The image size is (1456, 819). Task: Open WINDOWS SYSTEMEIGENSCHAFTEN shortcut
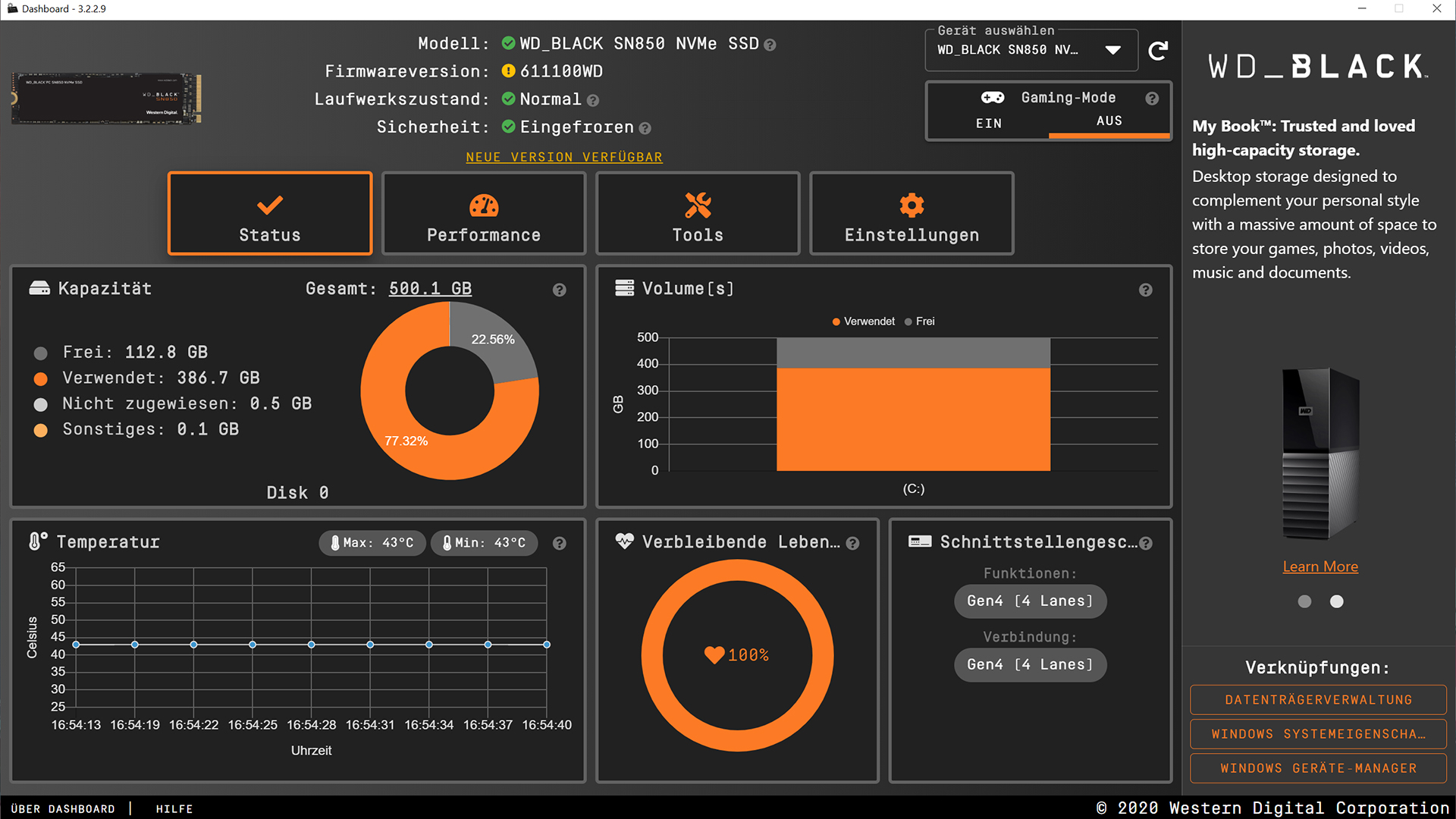1319,734
